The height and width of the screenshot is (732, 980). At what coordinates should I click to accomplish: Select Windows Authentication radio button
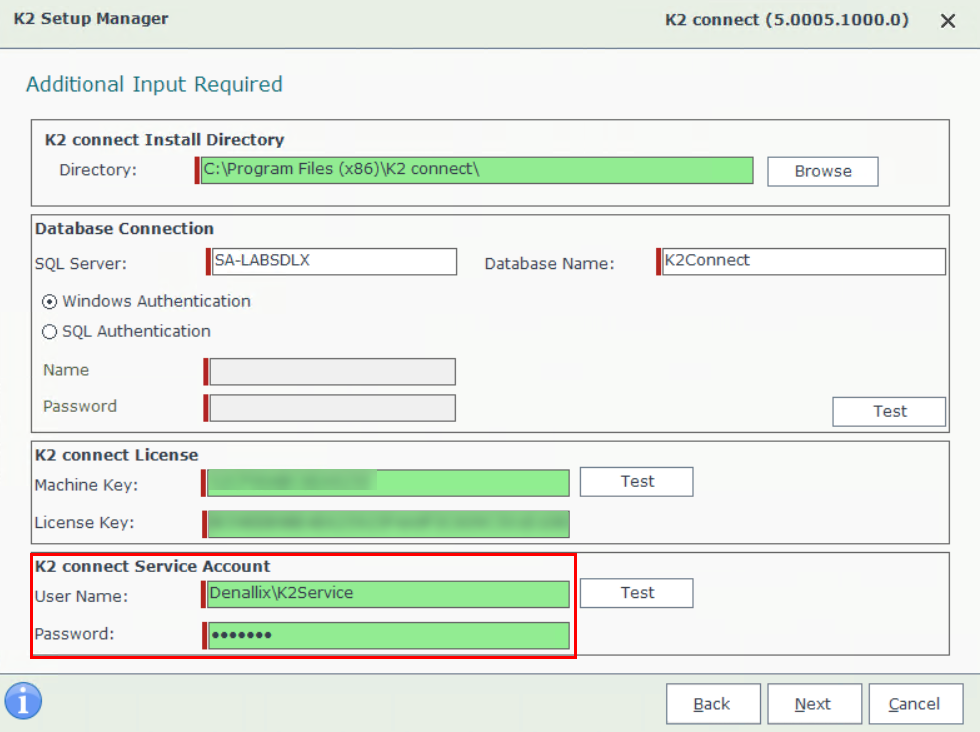49,302
